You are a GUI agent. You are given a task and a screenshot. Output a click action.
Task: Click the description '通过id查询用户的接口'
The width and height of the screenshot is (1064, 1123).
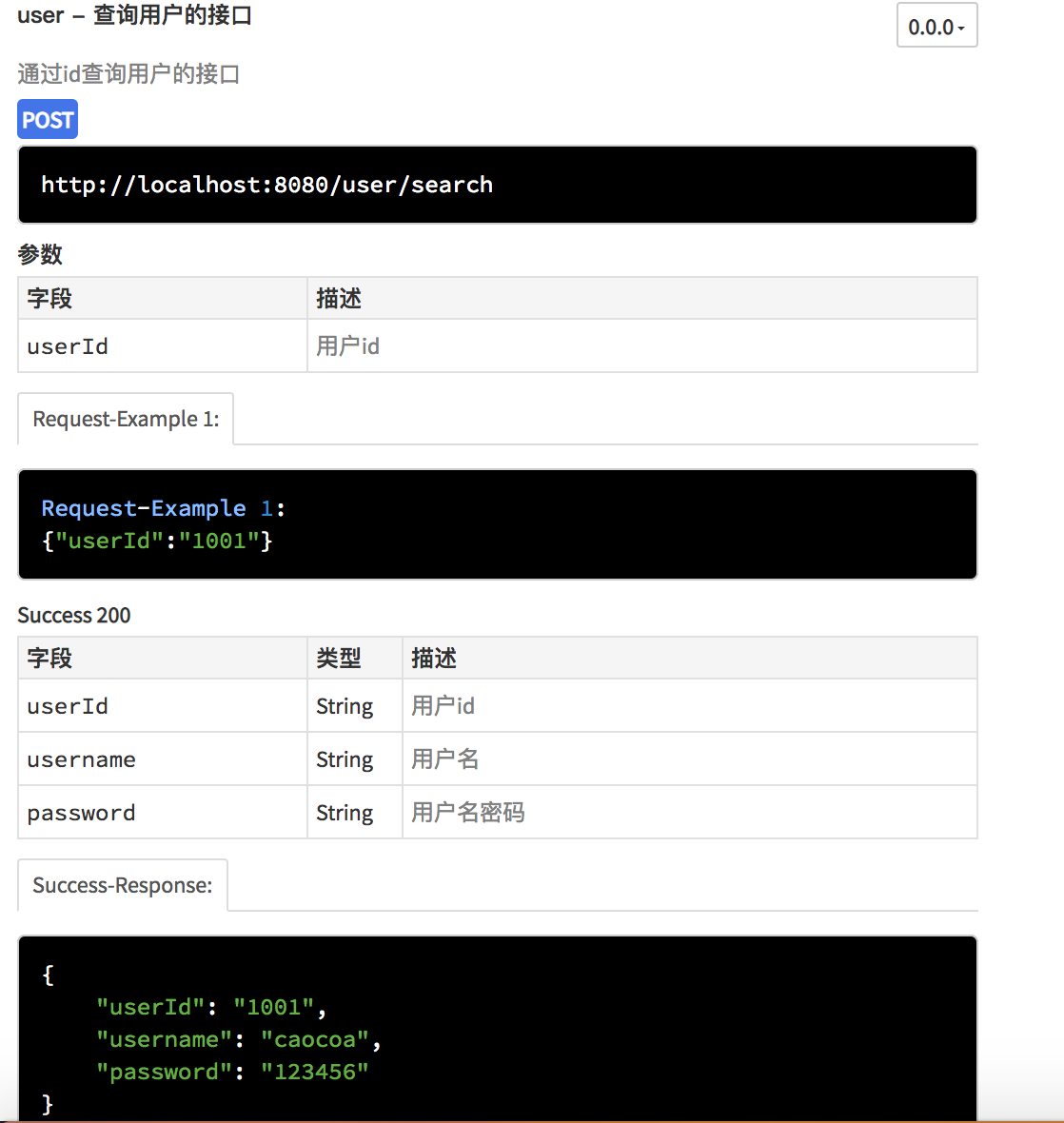pyautogui.click(x=128, y=74)
